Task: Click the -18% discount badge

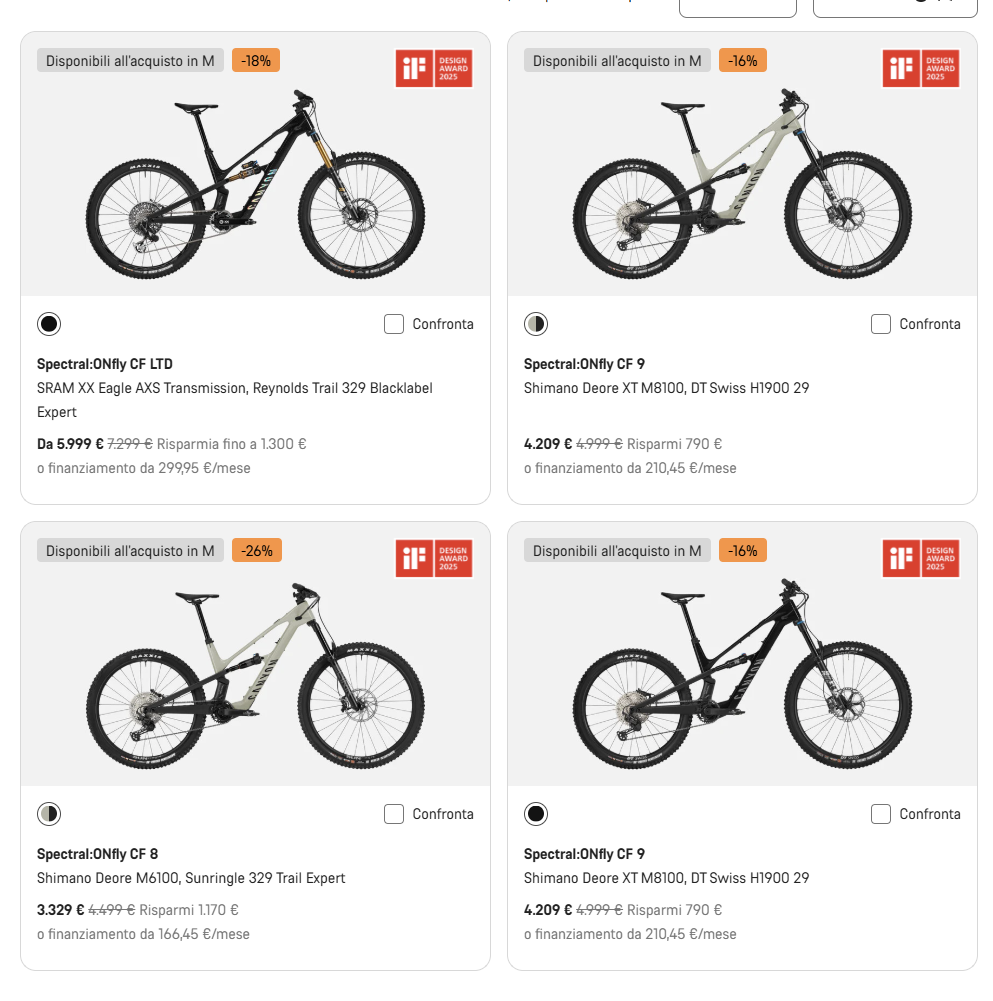Action: (256, 61)
